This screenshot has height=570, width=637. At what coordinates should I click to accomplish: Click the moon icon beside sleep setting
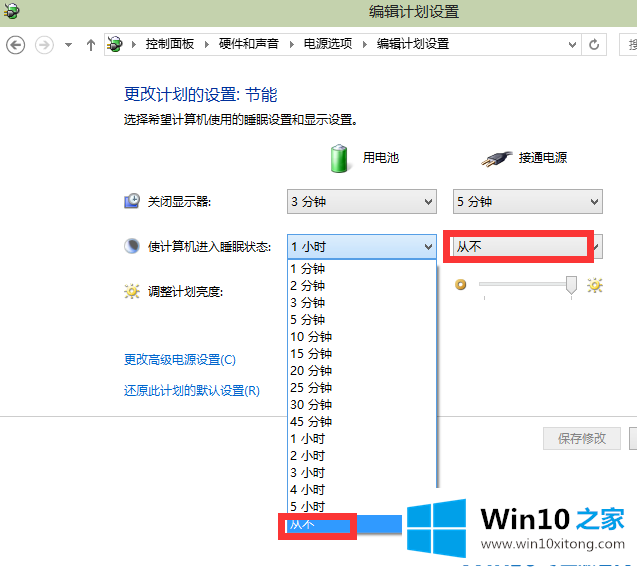[132, 246]
